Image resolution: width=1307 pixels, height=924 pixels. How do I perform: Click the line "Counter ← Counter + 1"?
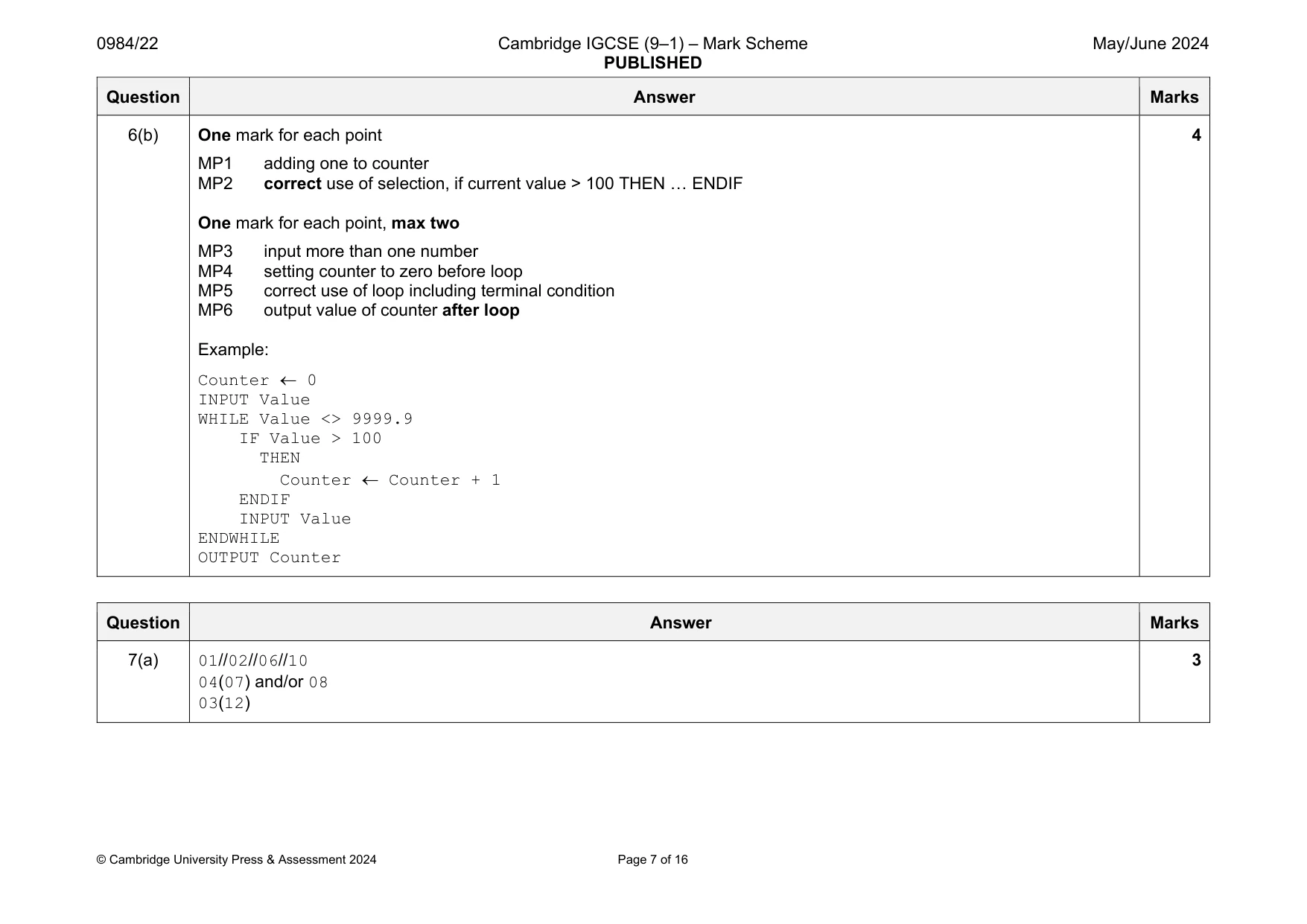390,480
